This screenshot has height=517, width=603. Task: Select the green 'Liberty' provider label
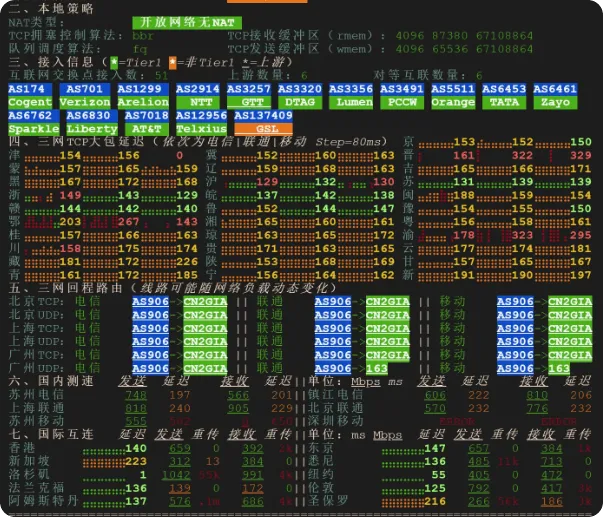tap(92, 129)
